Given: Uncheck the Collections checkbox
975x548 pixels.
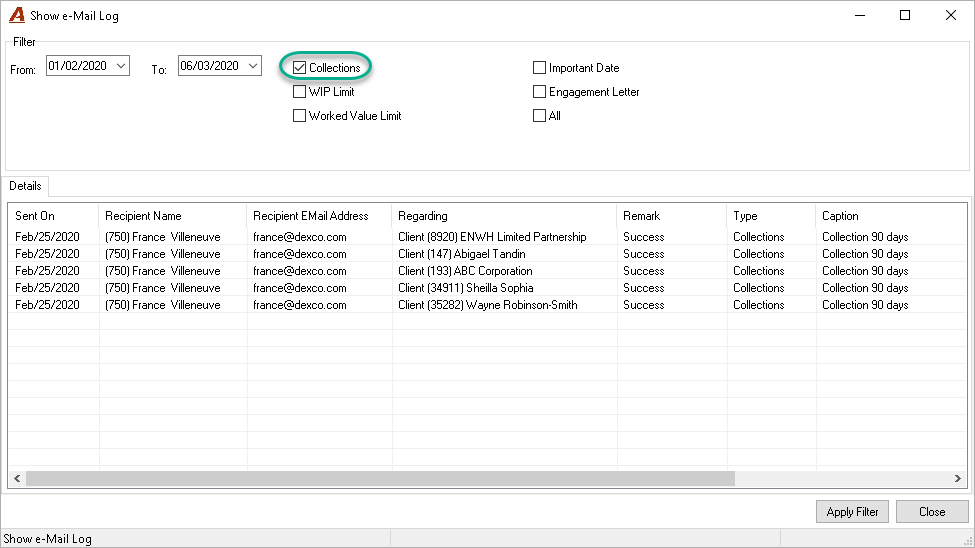Looking at the screenshot, I should click(x=300, y=68).
